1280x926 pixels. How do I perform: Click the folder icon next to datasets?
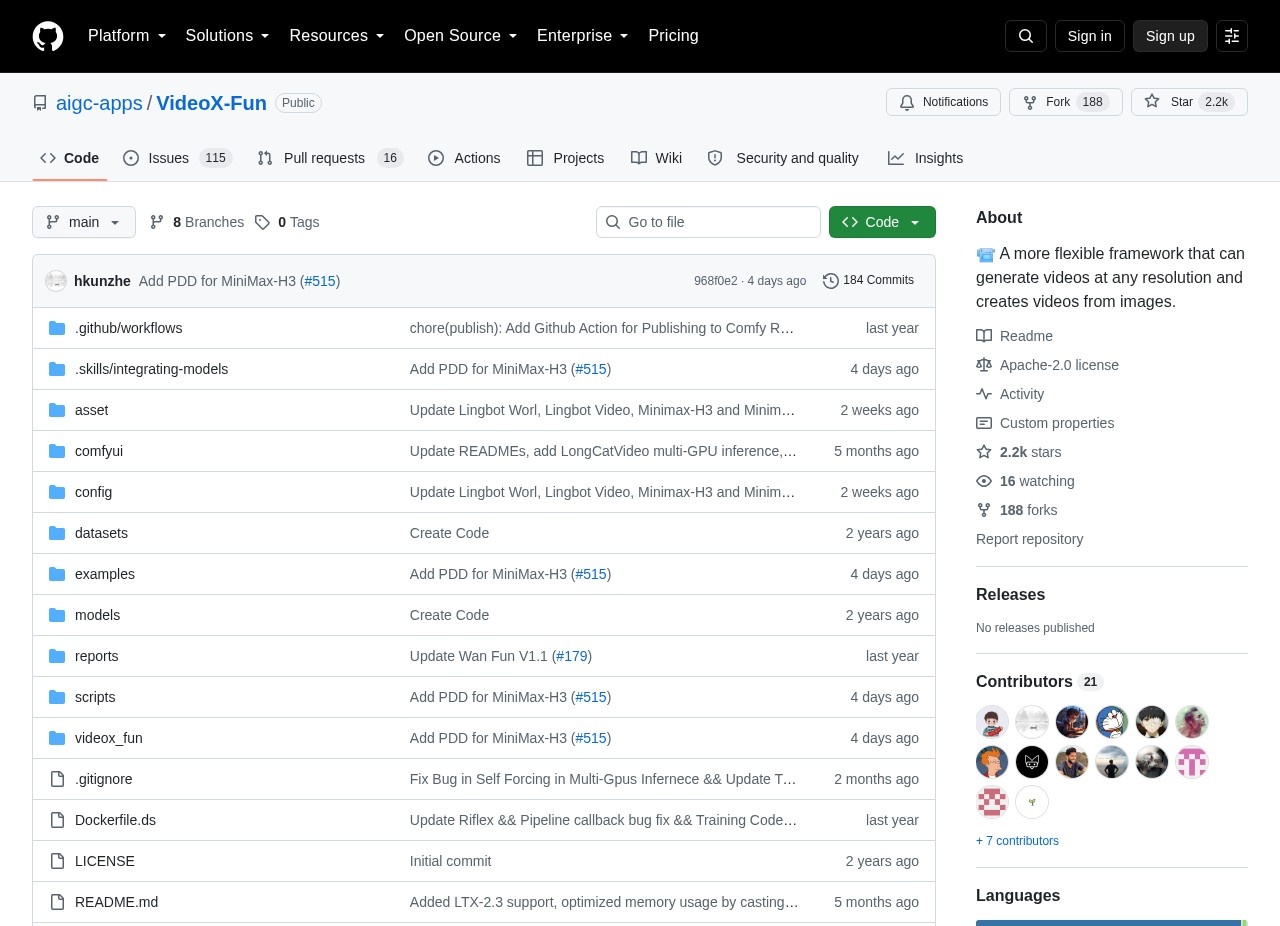coord(57,533)
